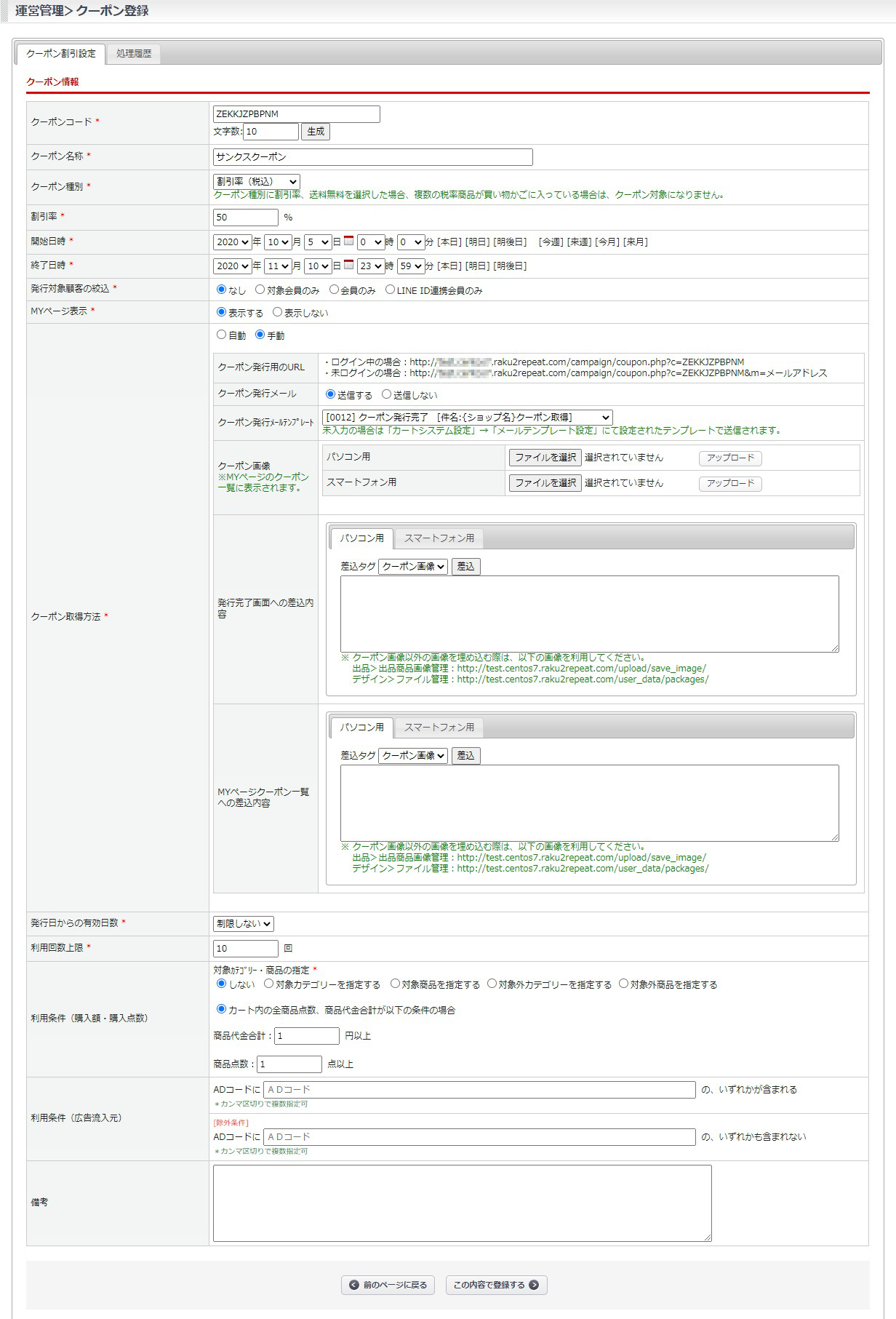
Task: Open the start date day dropdown
Action: 318,242
